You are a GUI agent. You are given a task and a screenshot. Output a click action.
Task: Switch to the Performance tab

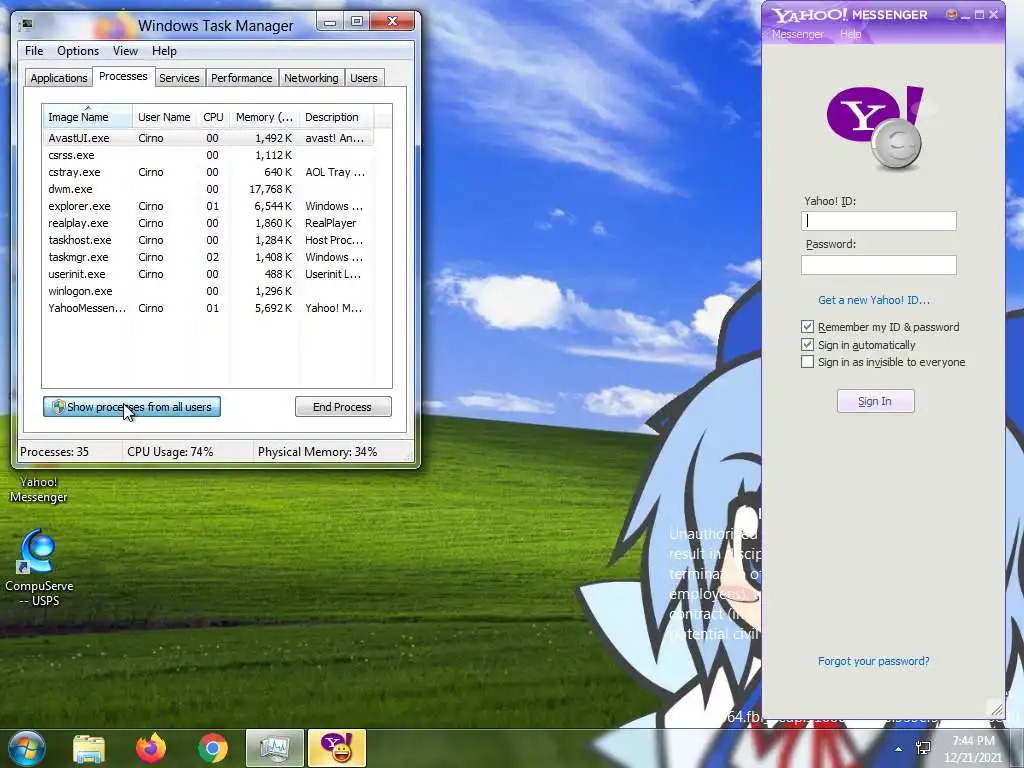pyautogui.click(x=242, y=78)
